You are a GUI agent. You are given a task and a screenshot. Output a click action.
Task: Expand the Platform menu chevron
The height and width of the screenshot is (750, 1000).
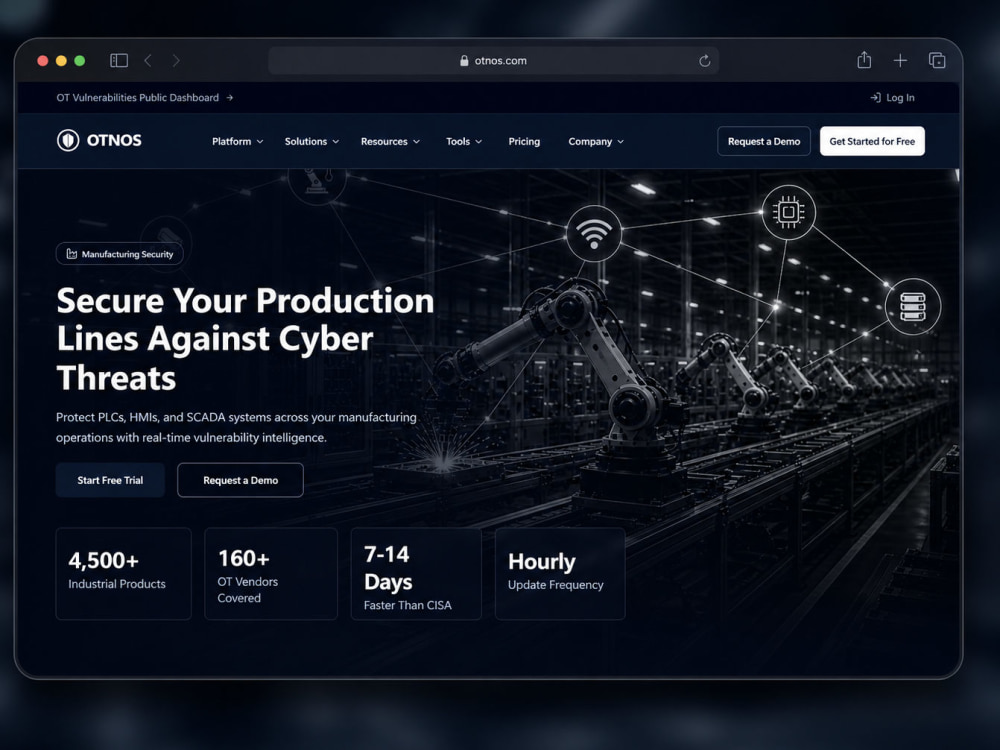click(x=260, y=142)
